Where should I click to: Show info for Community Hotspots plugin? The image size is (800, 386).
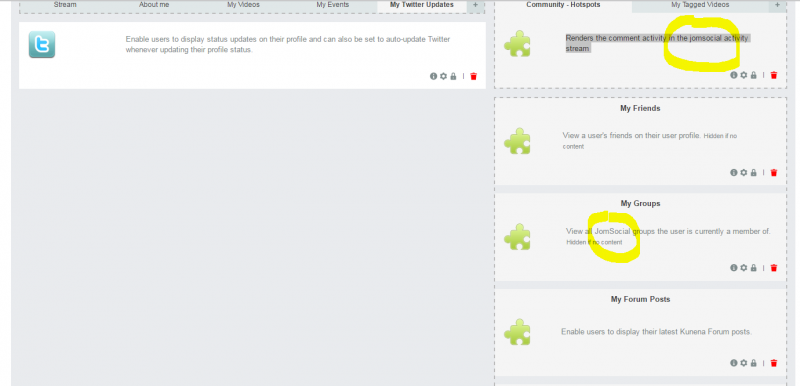[734, 75]
